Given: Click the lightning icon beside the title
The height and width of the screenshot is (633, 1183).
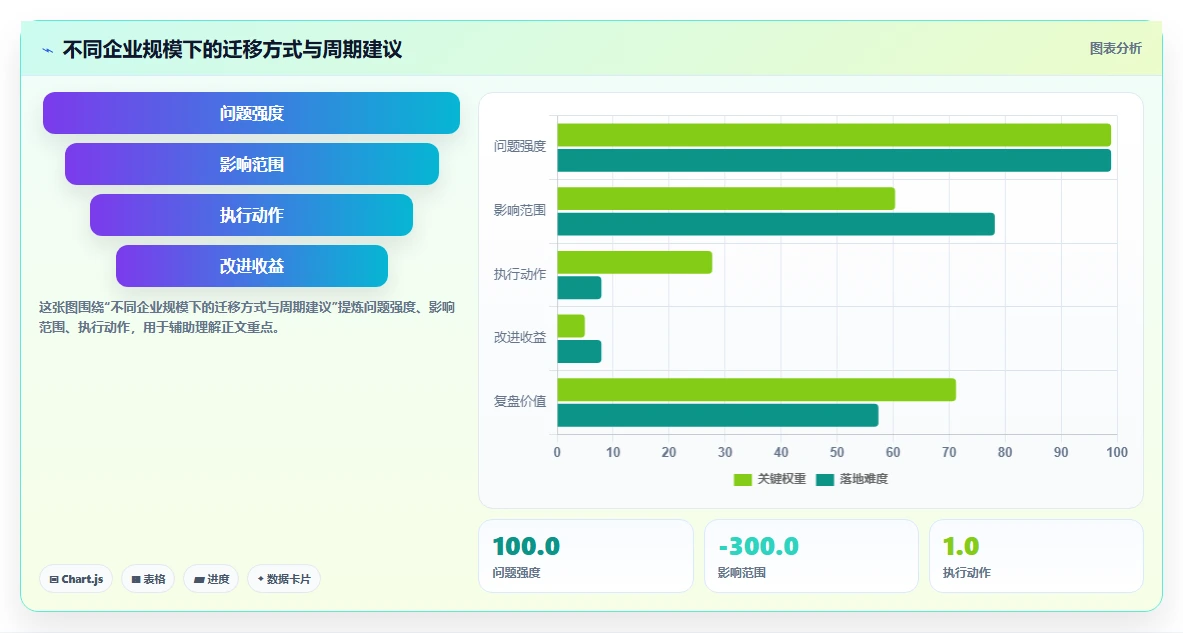Looking at the screenshot, I should (x=48, y=51).
